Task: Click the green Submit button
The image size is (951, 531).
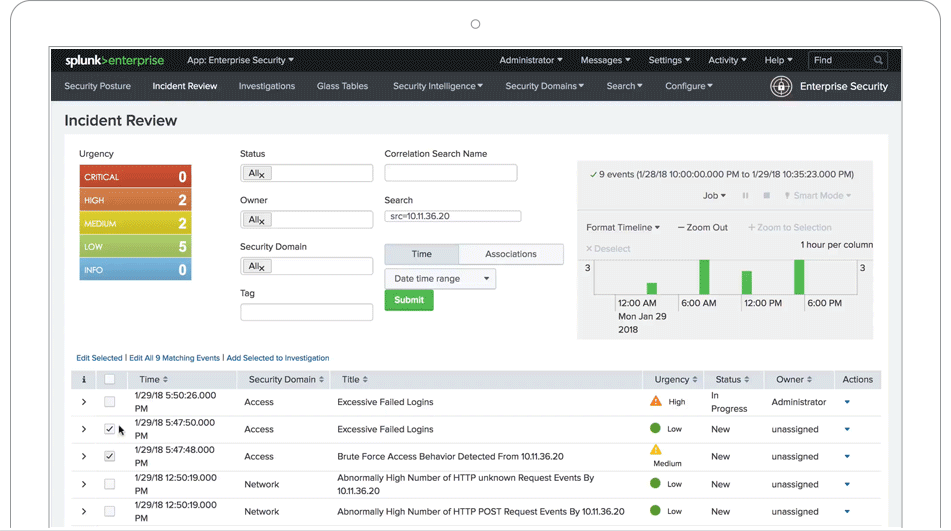Action: coord(409,300)
